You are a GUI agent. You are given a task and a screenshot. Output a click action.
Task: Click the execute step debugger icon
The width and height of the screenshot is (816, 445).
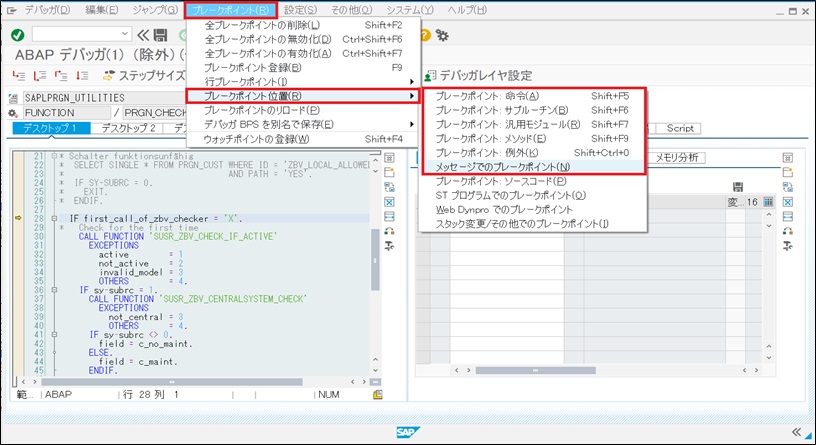40,76
